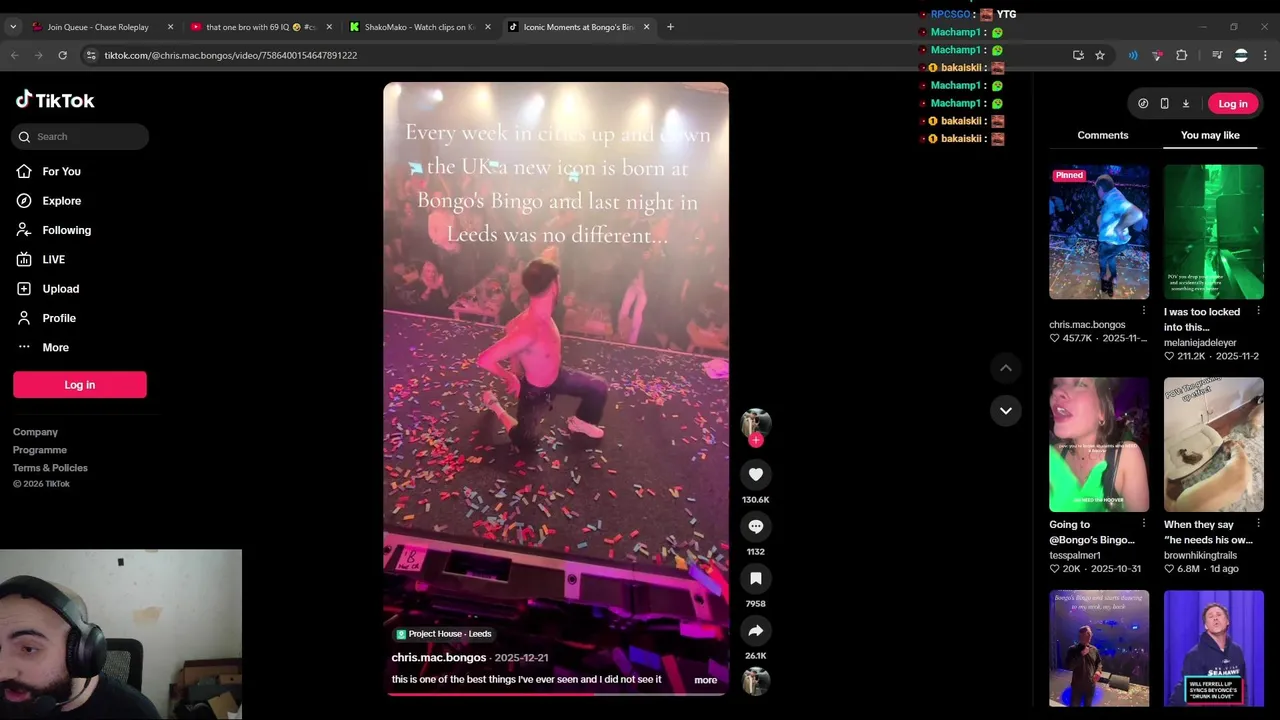This screenshot has height=720, width=1280.
Task: Reload the page with the refresh icon
Action: click(62, 55)
